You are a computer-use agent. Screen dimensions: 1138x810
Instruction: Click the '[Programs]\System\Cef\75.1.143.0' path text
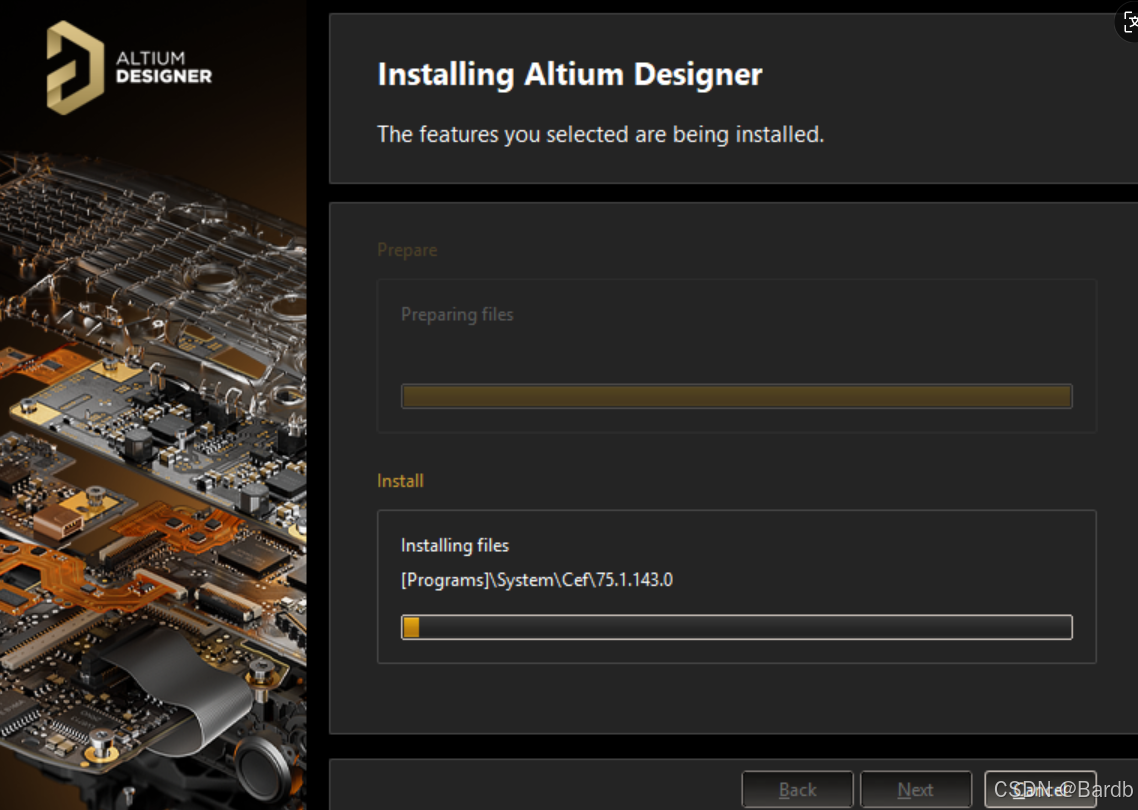point(537,580)
